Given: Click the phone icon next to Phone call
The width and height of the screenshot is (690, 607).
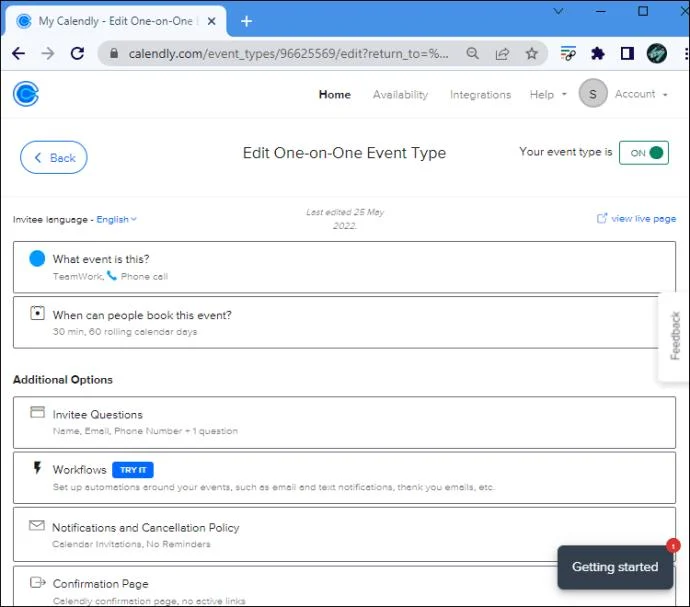Looking at the screenshot, I should pos(112,276).
